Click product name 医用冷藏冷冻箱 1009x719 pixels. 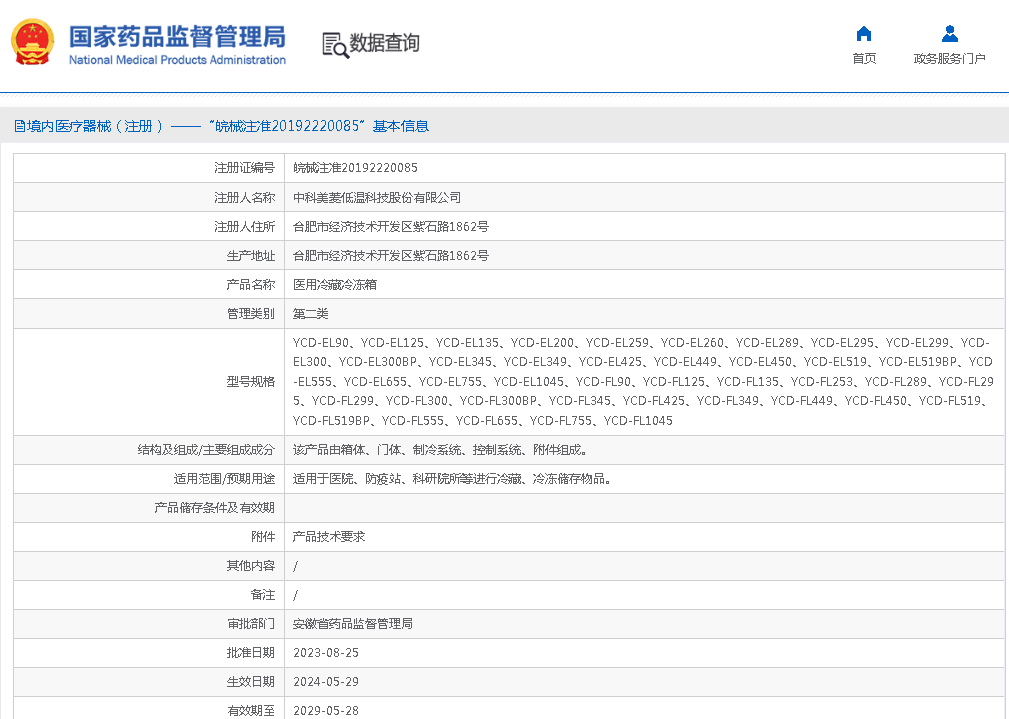[x=334, y=285]
